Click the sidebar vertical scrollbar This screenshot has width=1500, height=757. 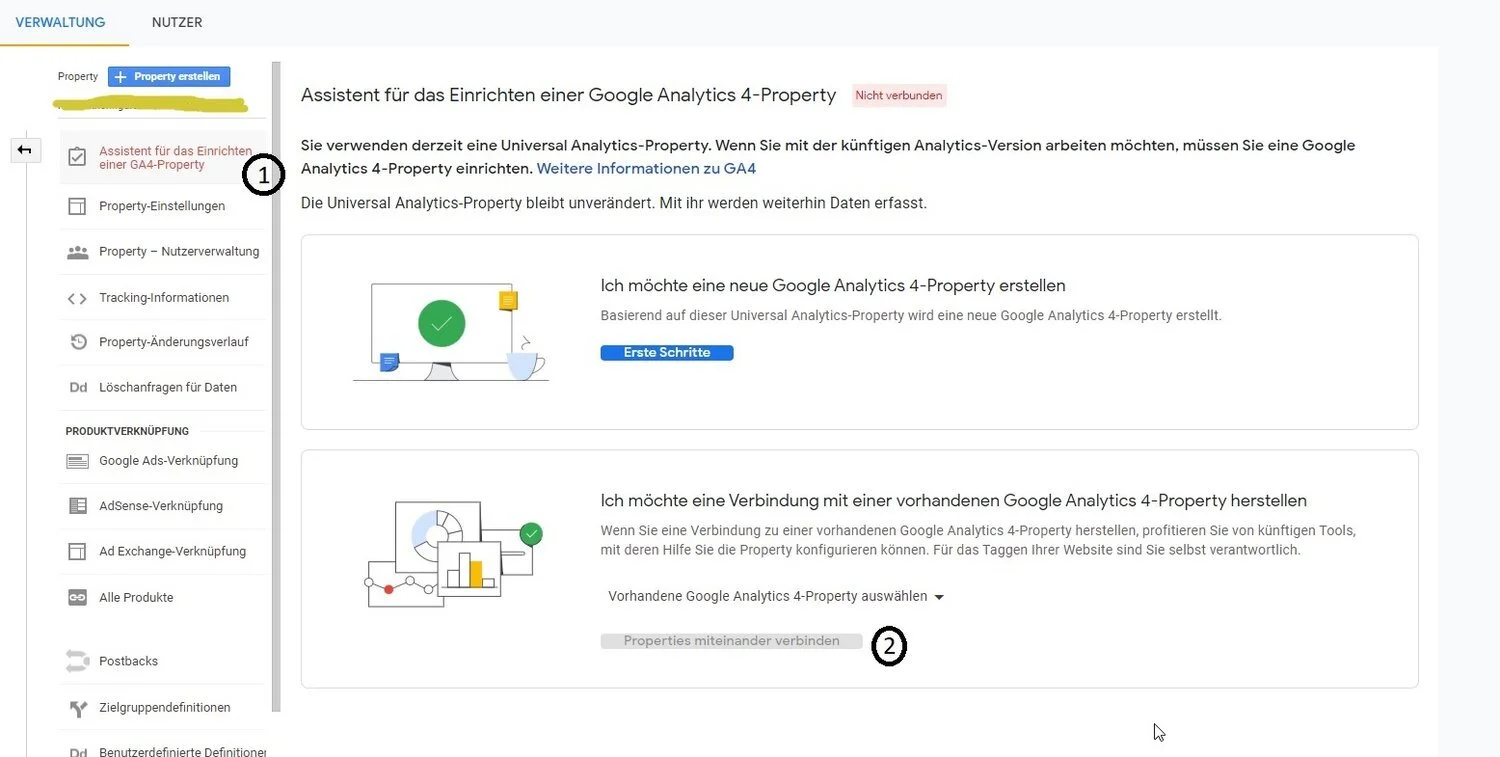[277, 386]
